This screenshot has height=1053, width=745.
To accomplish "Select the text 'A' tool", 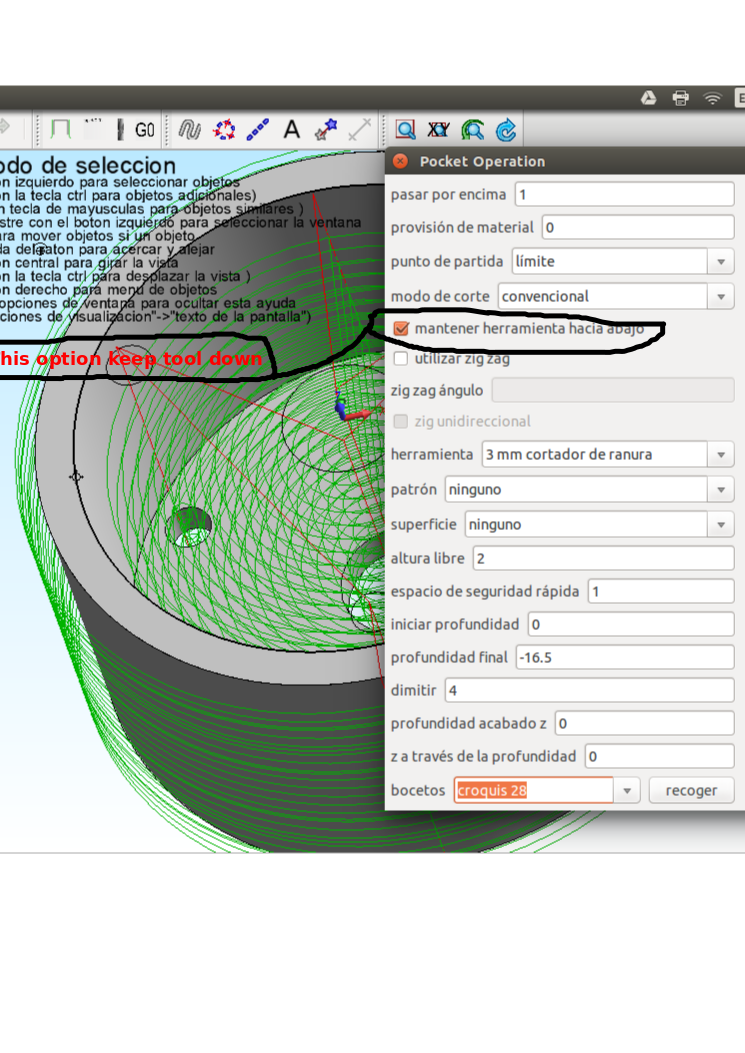I will click(292, 129).
